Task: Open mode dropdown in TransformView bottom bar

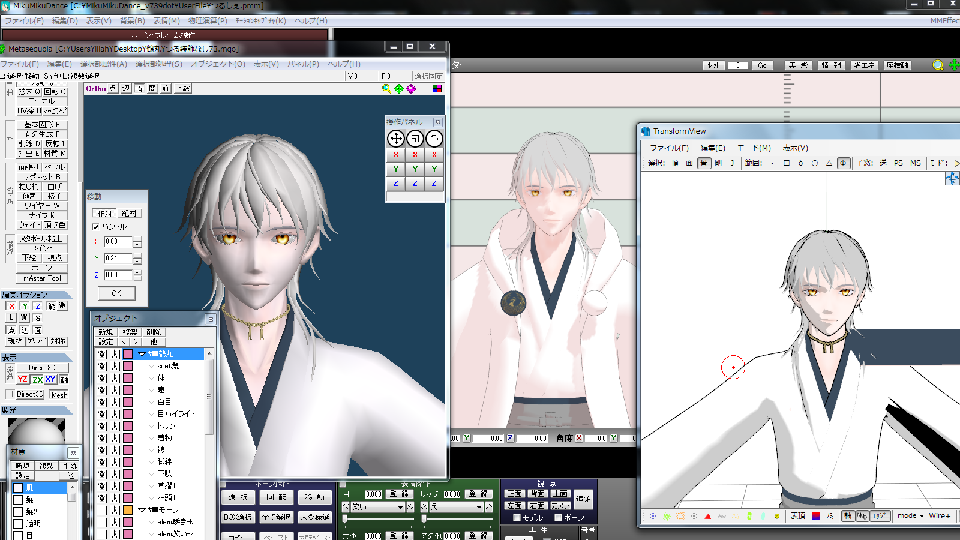Action: (x=910, y=516)
